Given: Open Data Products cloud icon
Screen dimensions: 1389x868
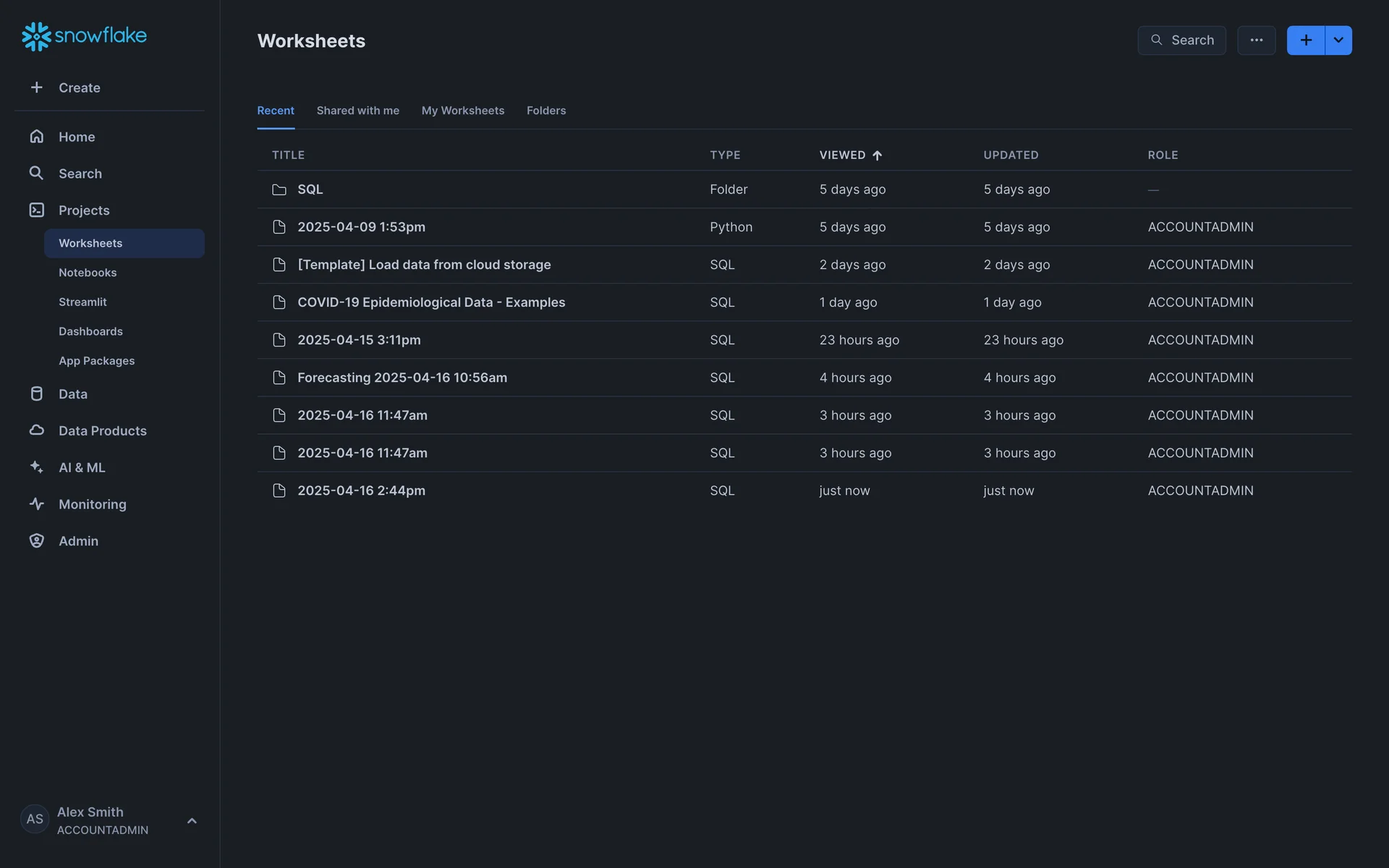Looking at the screenshot, I should click(x=37, y=430).
